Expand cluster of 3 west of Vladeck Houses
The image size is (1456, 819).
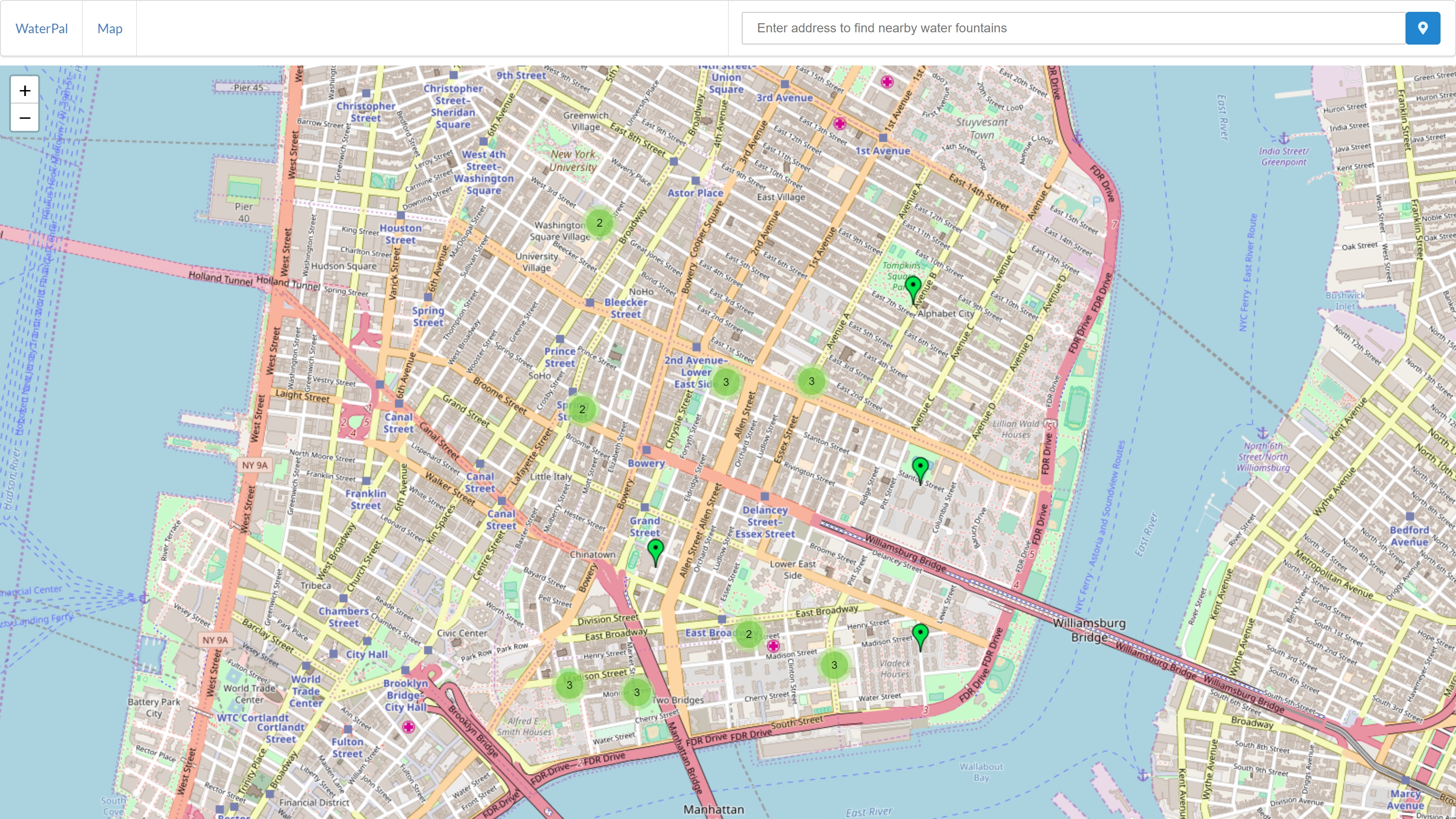pyautogui.click(x=834, y=665)
